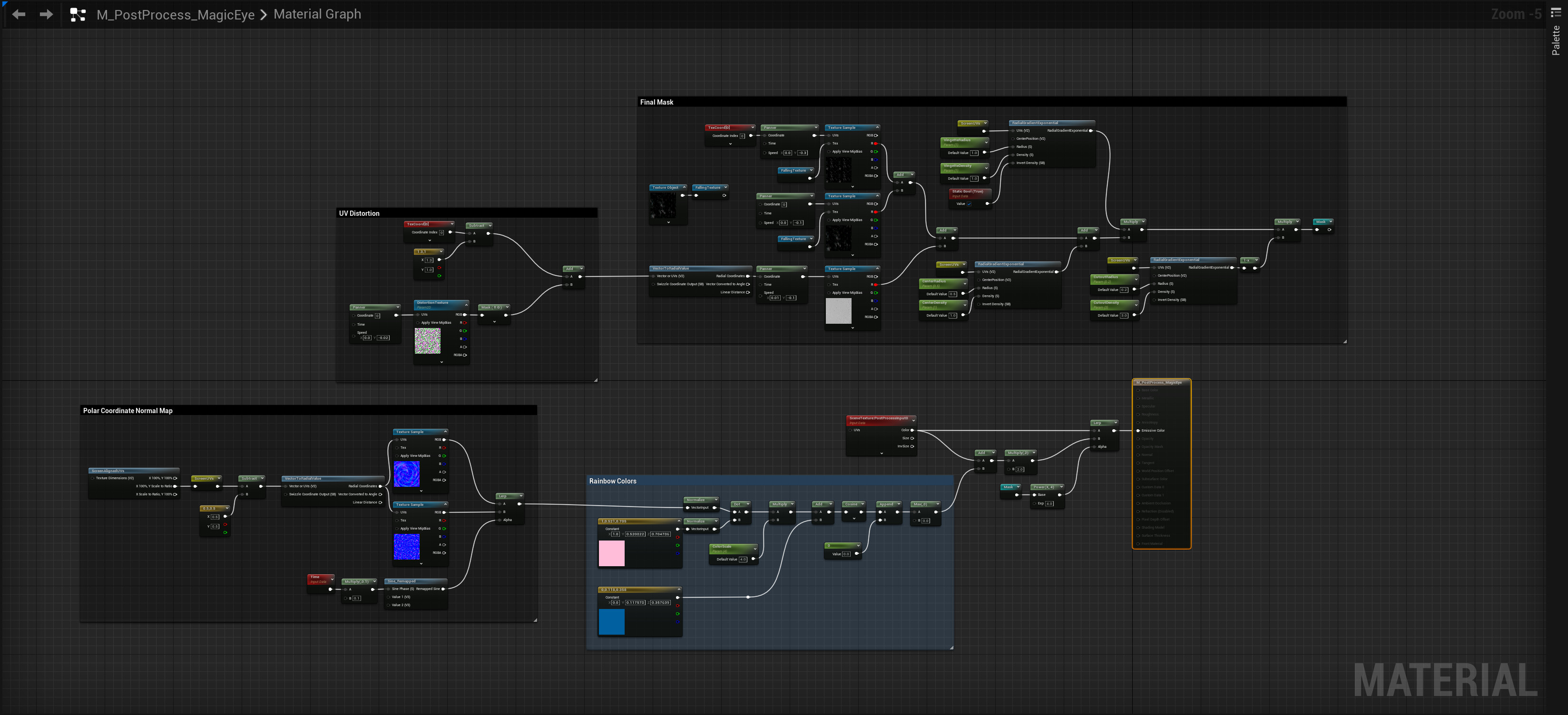
Task: Select the Polar Coordinate Normal Map comment
Action: coord(128,411)
